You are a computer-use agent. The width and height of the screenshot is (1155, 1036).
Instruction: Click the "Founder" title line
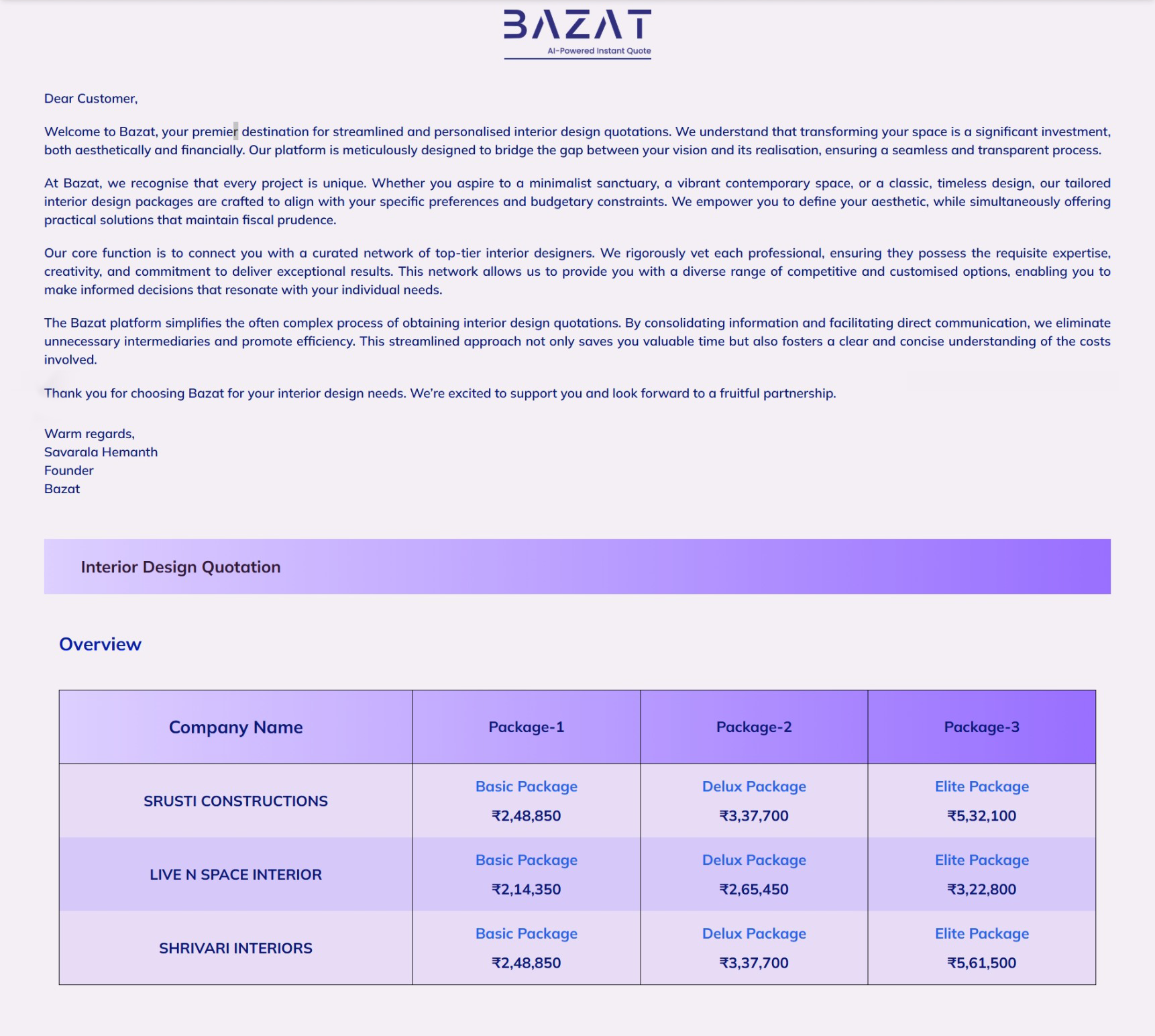point(68,471)
